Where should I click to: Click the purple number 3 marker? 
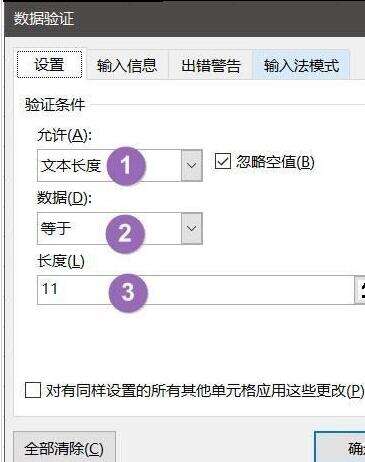(128, 292)
